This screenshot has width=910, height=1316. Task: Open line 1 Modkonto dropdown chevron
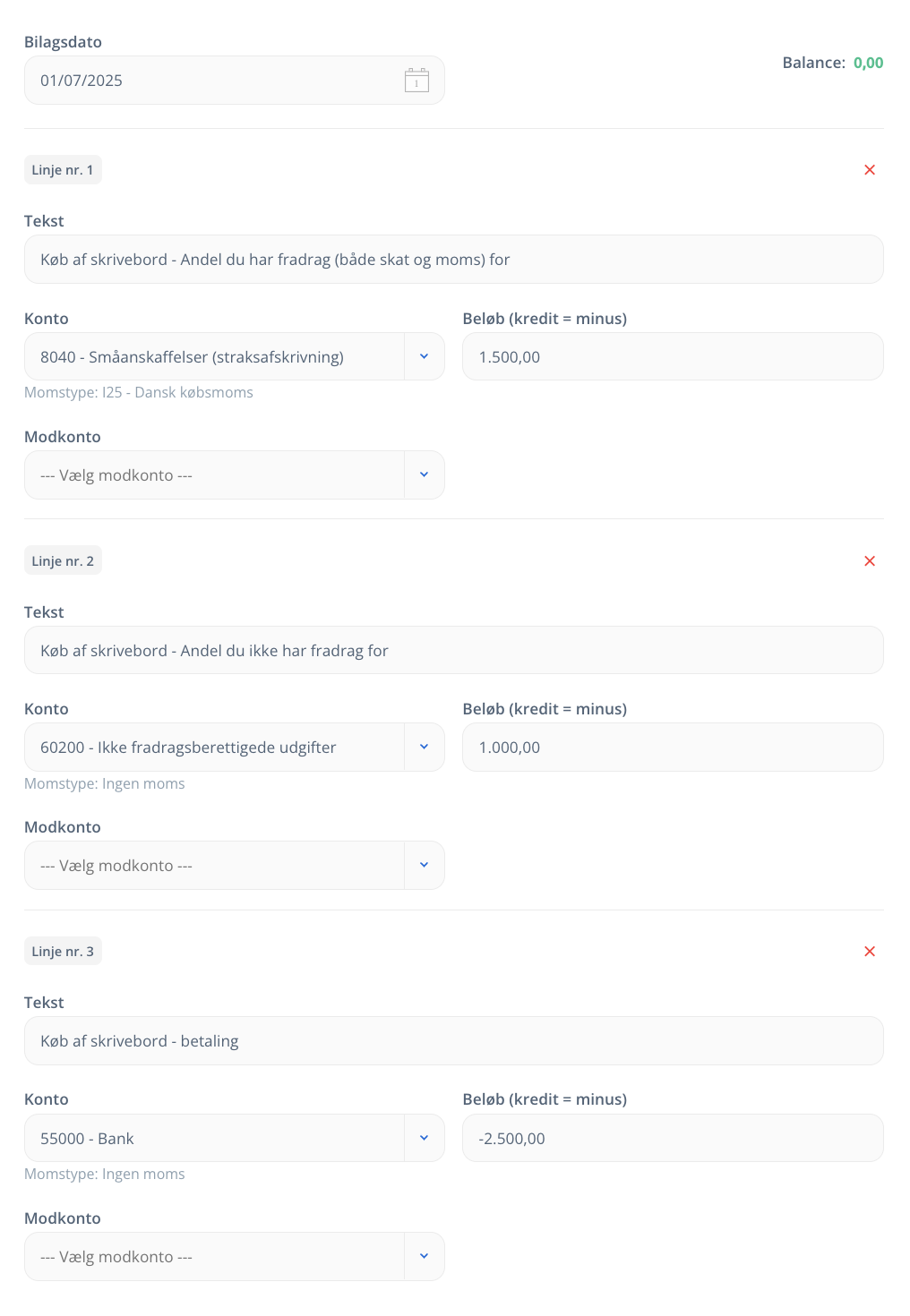(425, 475)
